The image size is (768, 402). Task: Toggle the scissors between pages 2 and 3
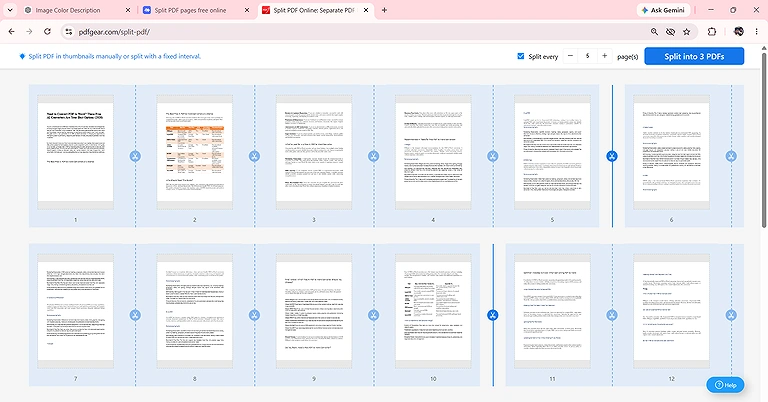click(254, 156)
